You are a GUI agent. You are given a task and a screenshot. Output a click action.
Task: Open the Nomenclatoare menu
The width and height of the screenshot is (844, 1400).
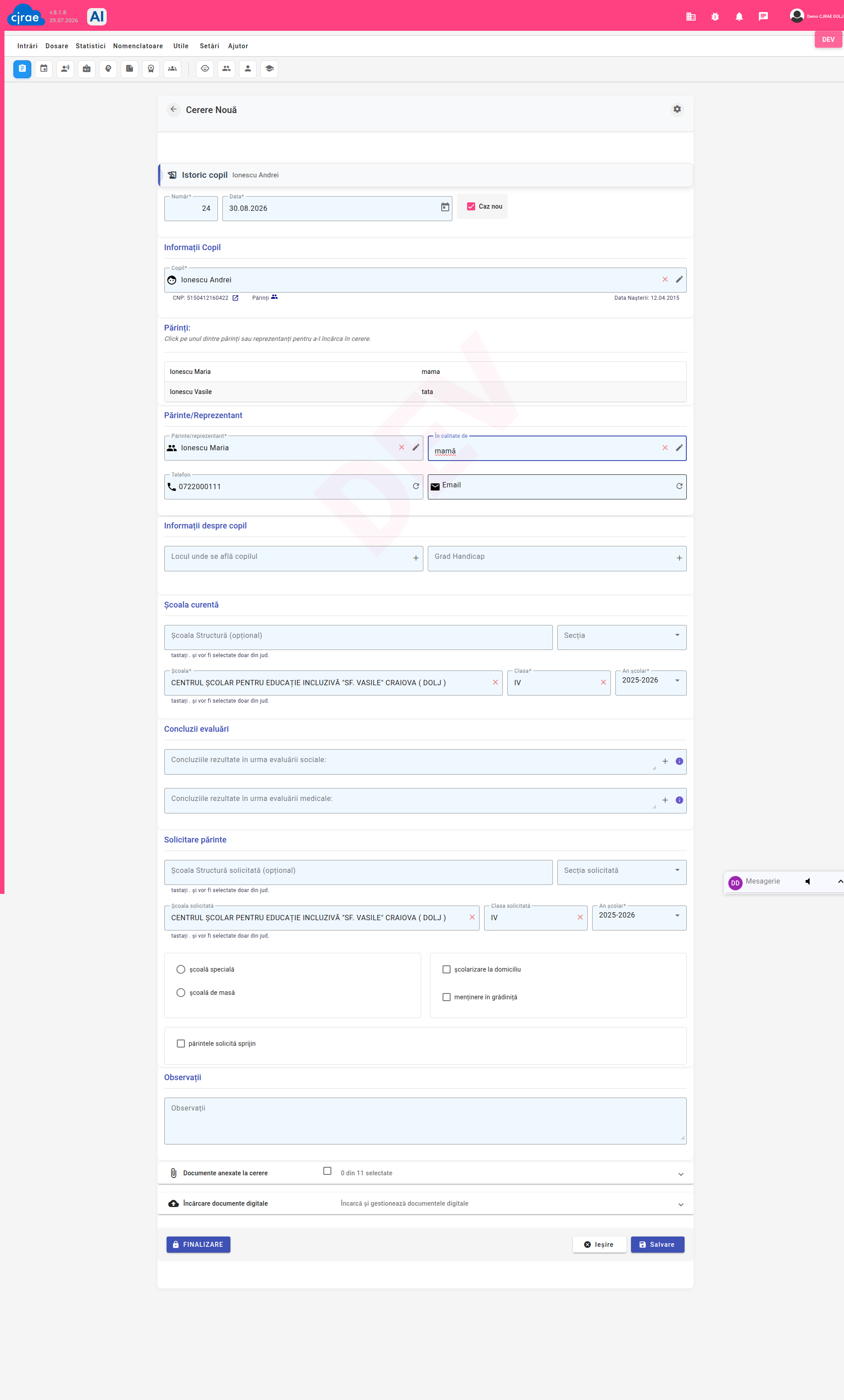138,46
